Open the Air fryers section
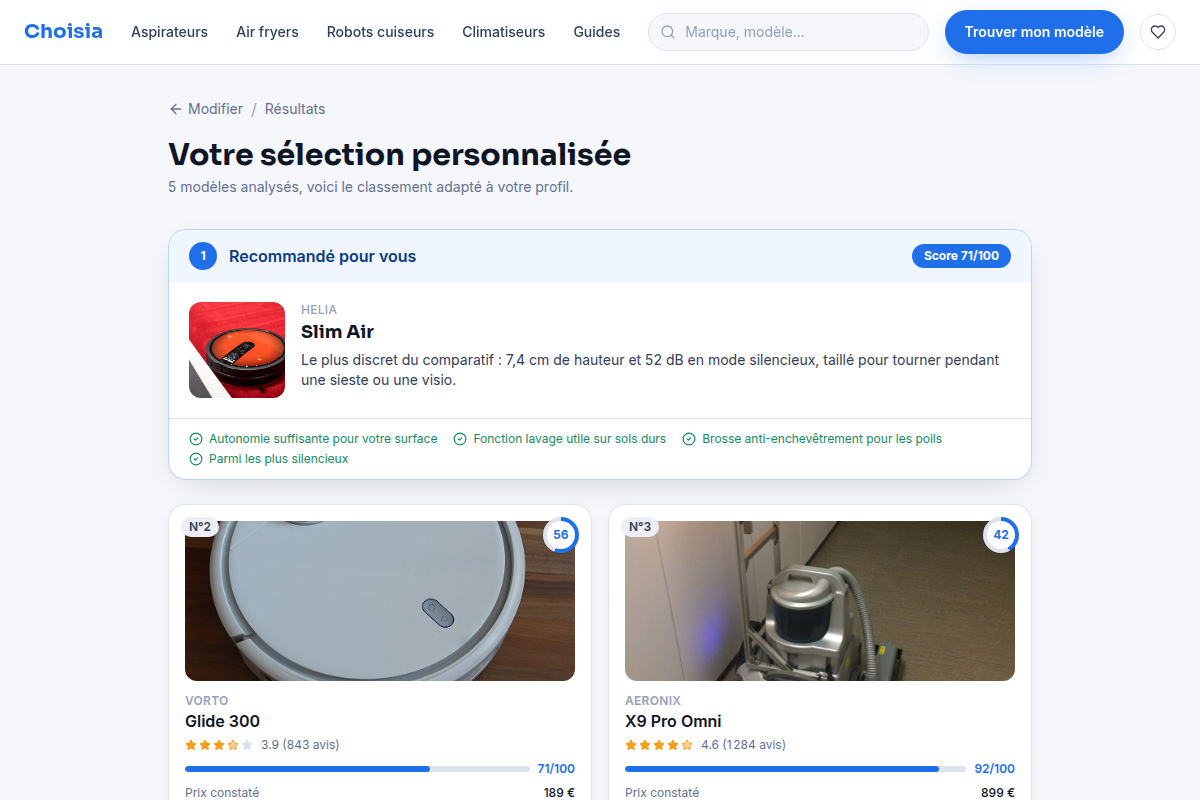This screenshot has height=800, width=1200. tap(267, 32)
